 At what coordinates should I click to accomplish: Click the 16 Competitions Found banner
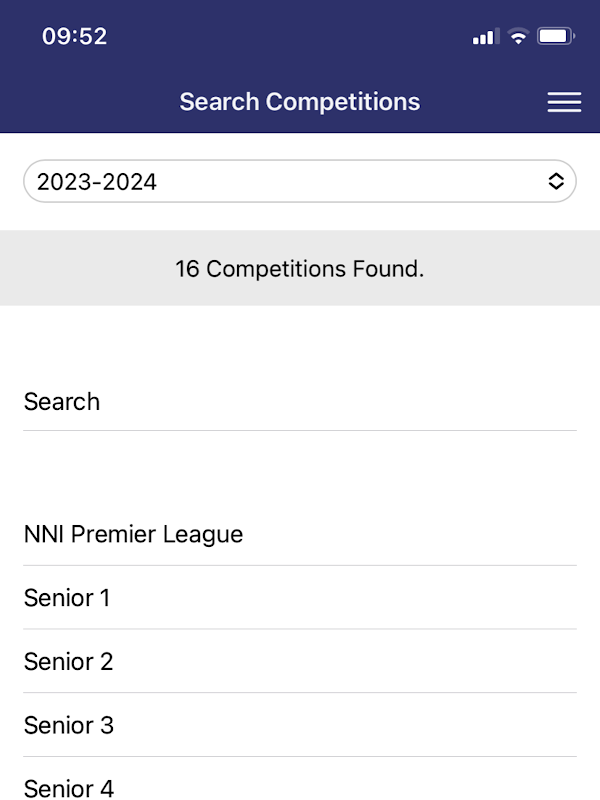click(x=300, y=268)
